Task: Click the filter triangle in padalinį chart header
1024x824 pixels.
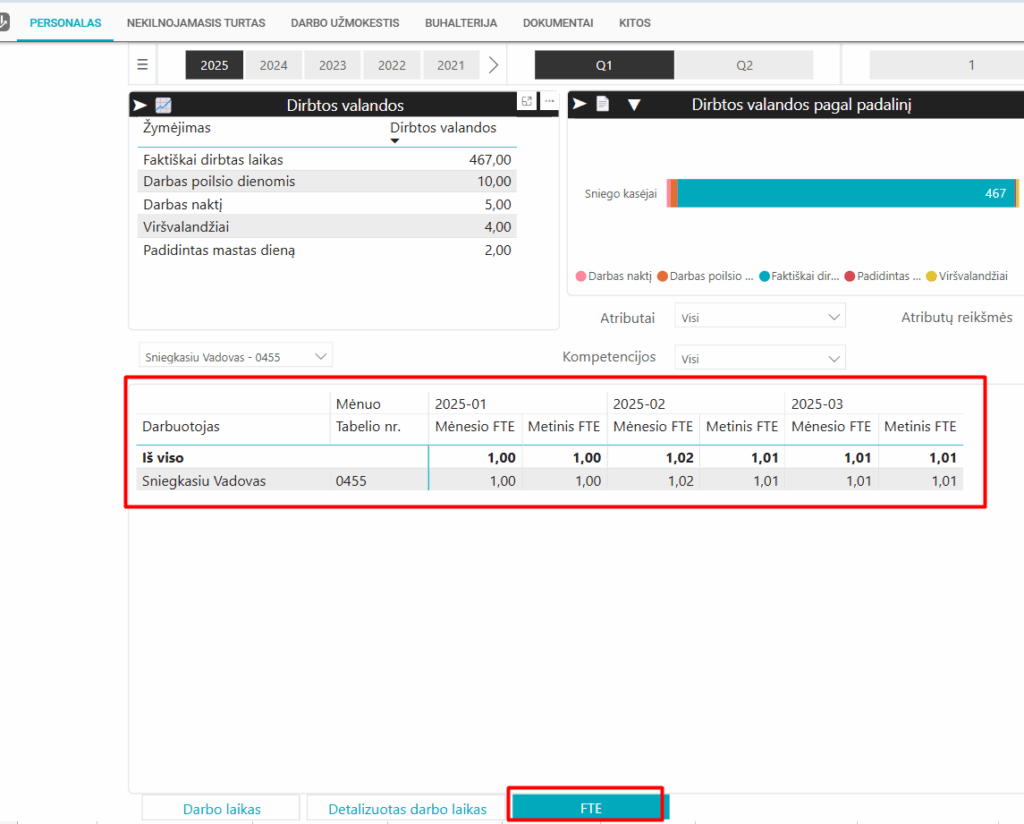Action: pyautogui.click(x=633, y=104)
